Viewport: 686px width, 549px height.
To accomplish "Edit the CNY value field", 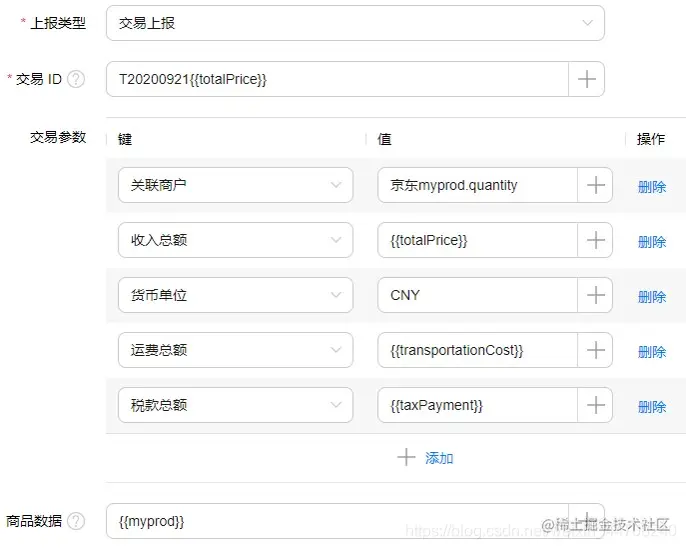I will (477, 295).
